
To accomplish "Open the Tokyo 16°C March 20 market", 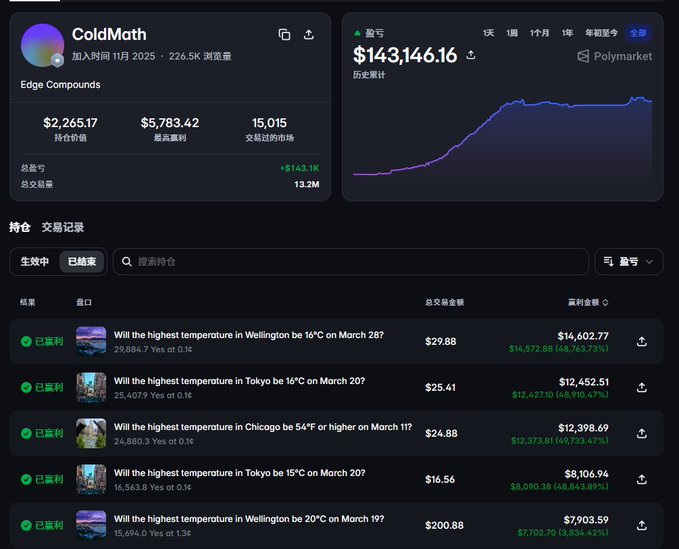I will coord(239,381).
